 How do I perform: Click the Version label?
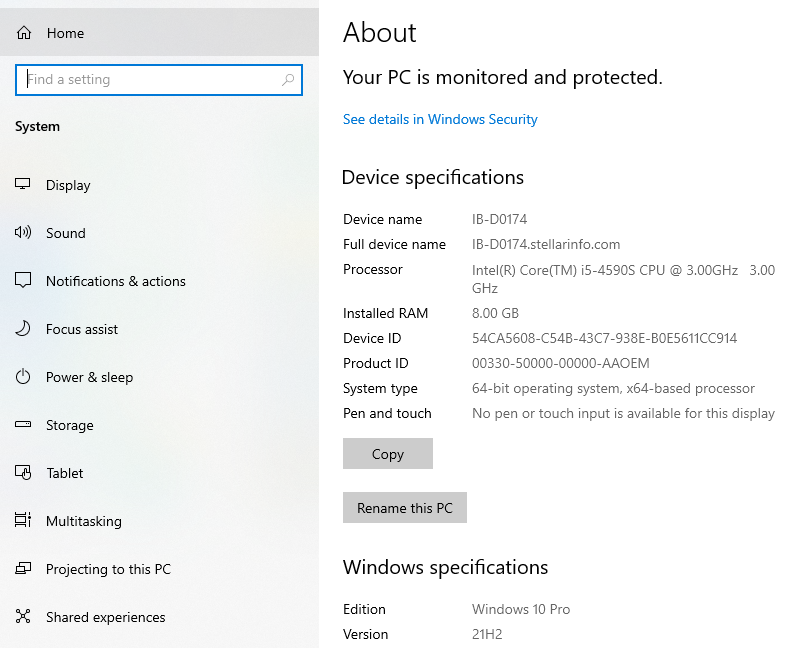point(365,634)
